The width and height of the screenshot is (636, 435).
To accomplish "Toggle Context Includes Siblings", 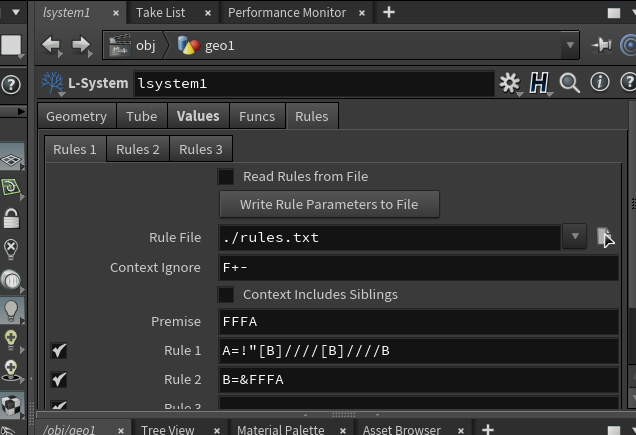I will [x=226, y=295].
